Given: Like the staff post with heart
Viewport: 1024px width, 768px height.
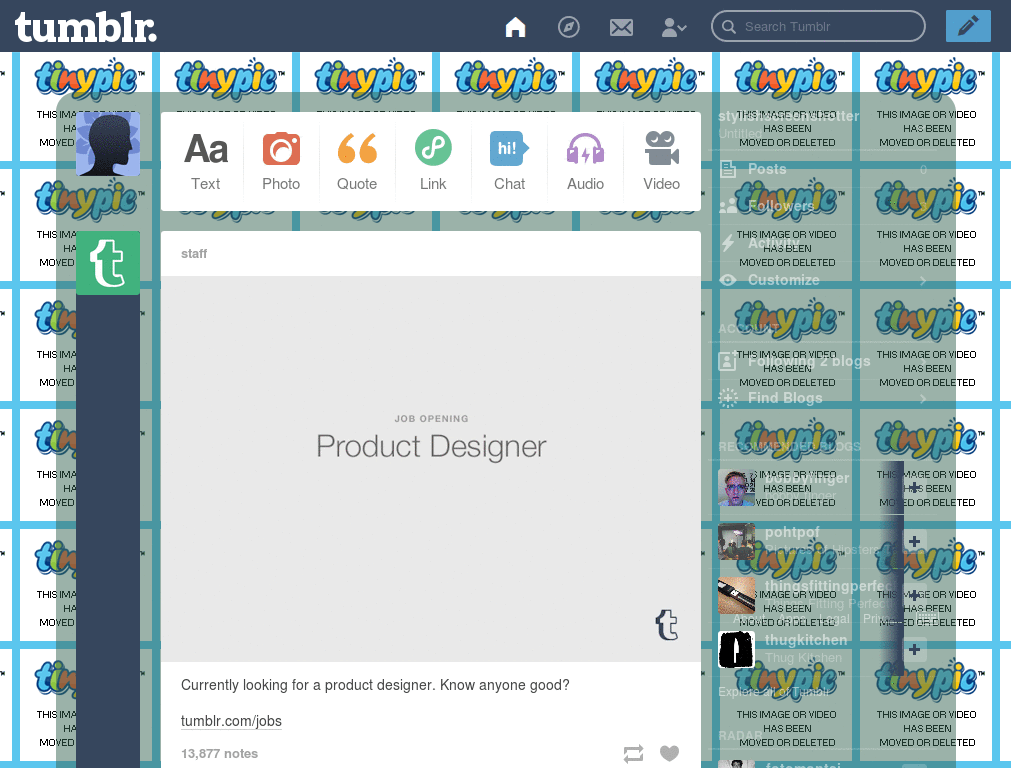Looking at the screenshot, I should 669,753.
